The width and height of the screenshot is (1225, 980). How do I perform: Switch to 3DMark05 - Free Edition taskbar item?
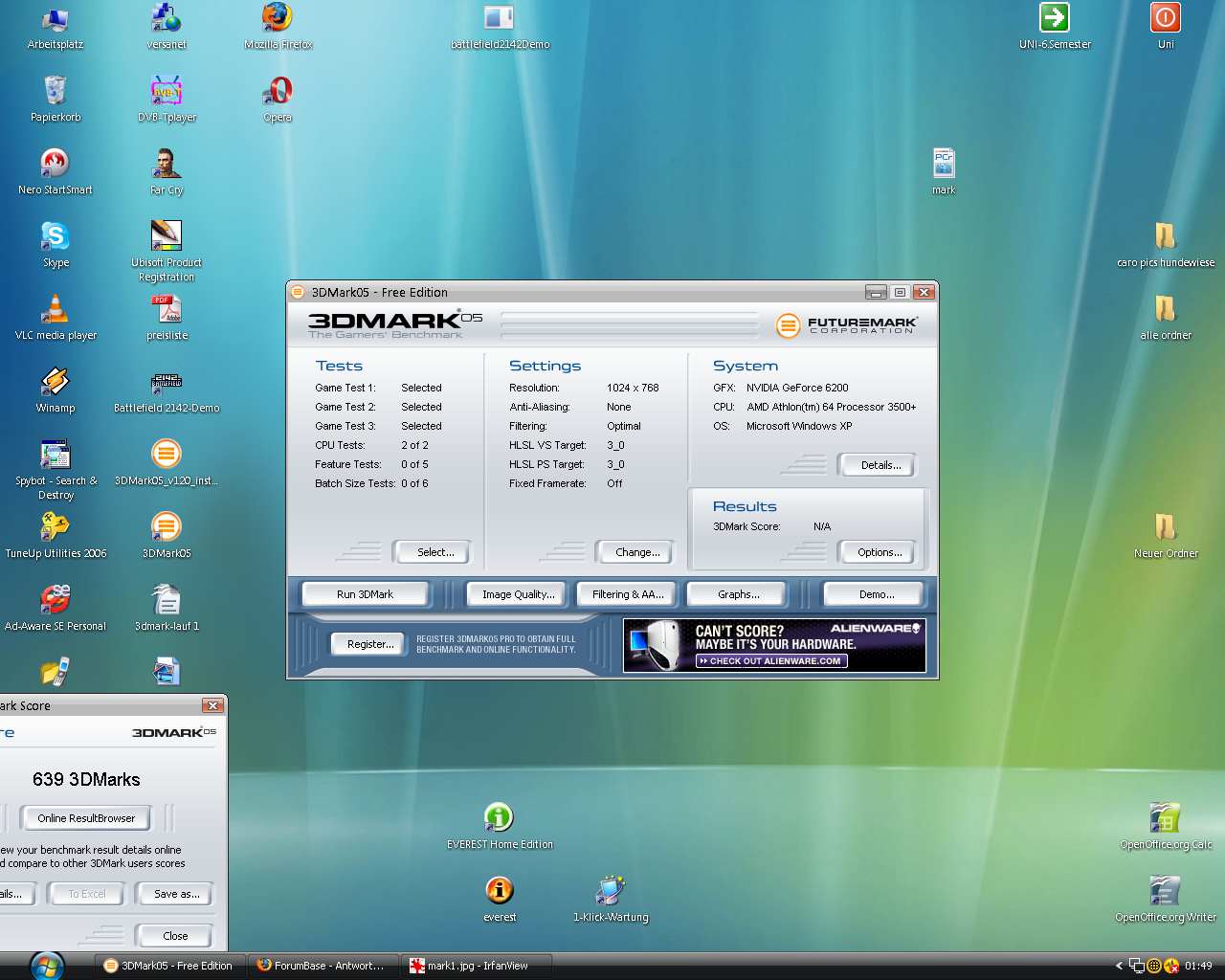point(169,966)
